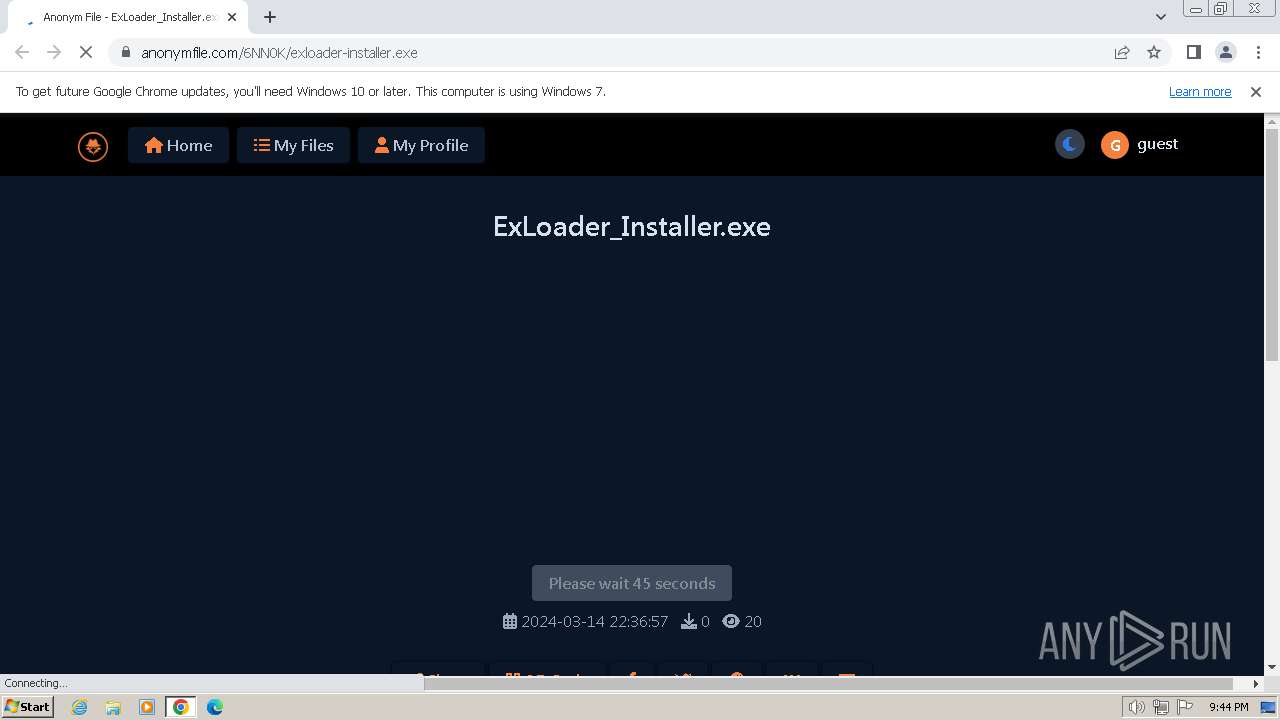Click the Please wait 45 seconds button

(x=632, y=583)
